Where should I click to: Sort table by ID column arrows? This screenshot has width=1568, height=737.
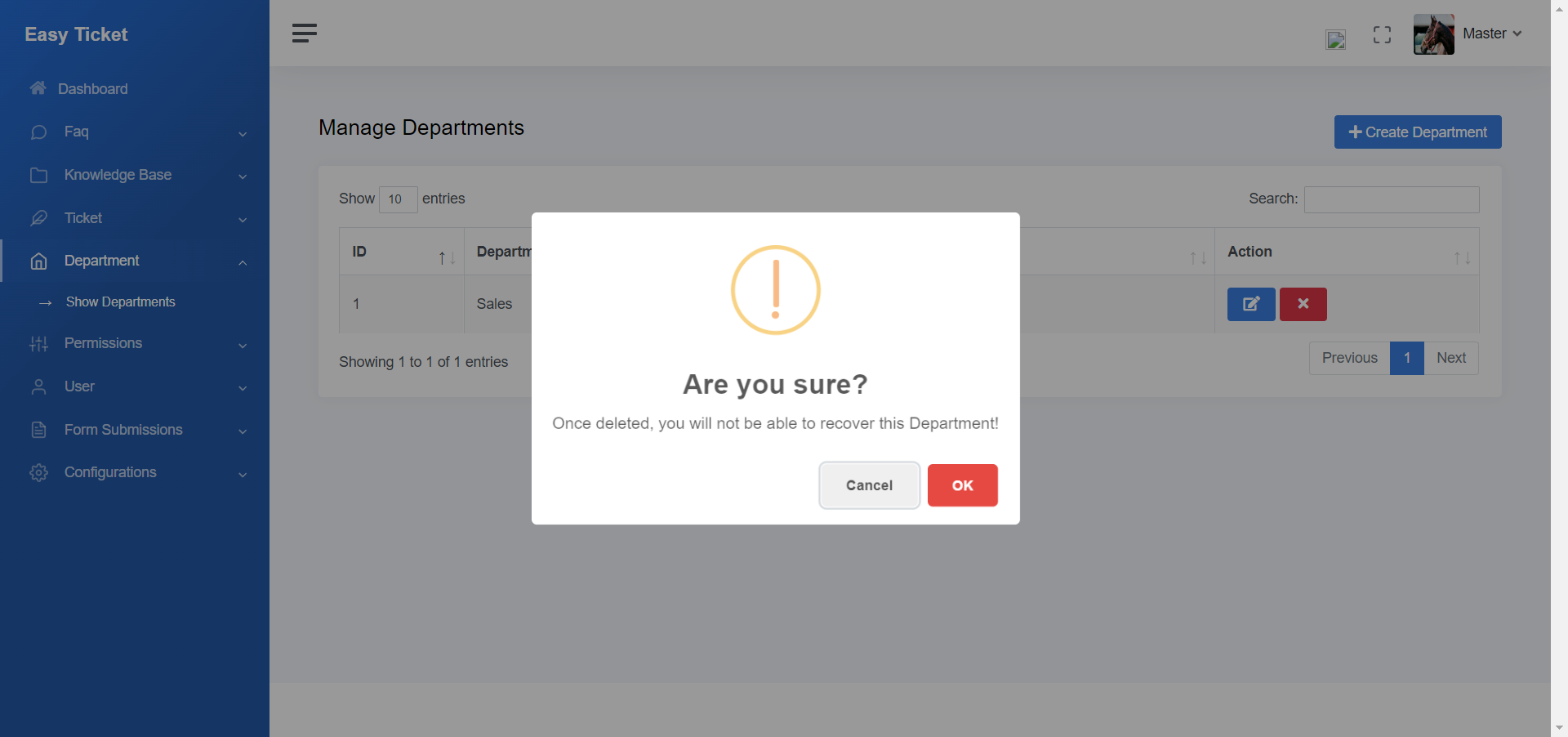point(447,258)
